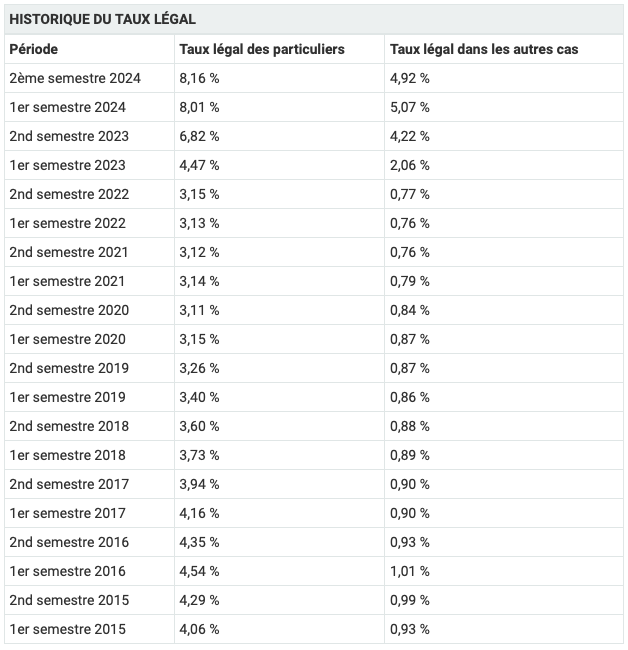Click the 4,47 % particuliers rate

[199, 165]
